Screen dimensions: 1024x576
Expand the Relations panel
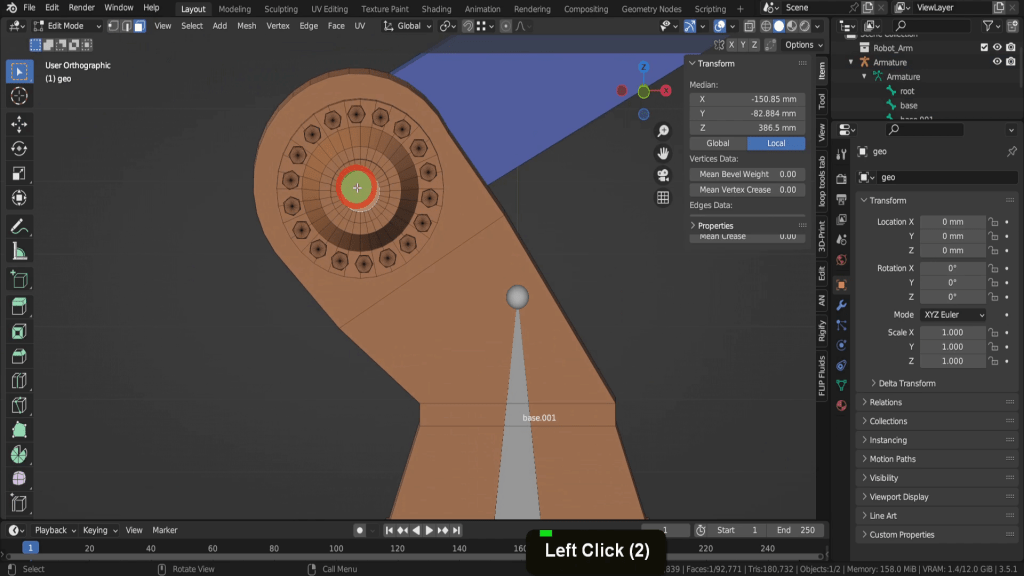pos(885,402)
